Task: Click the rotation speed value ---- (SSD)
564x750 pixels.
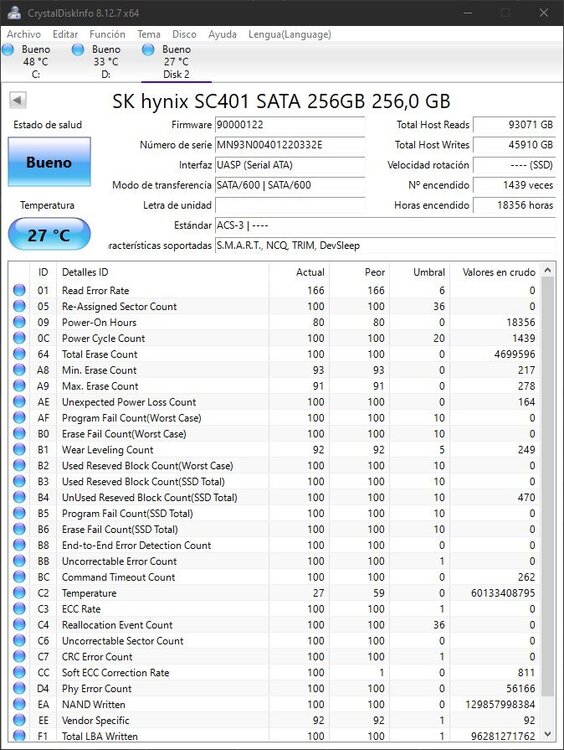Action: click(514, 165)
